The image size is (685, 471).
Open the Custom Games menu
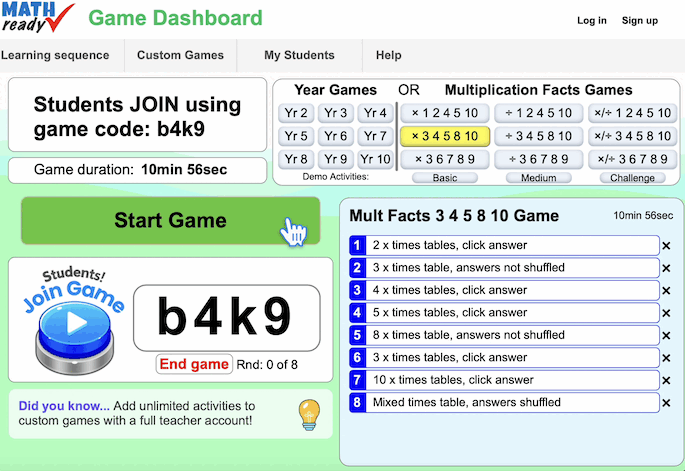tap(180, 55)
